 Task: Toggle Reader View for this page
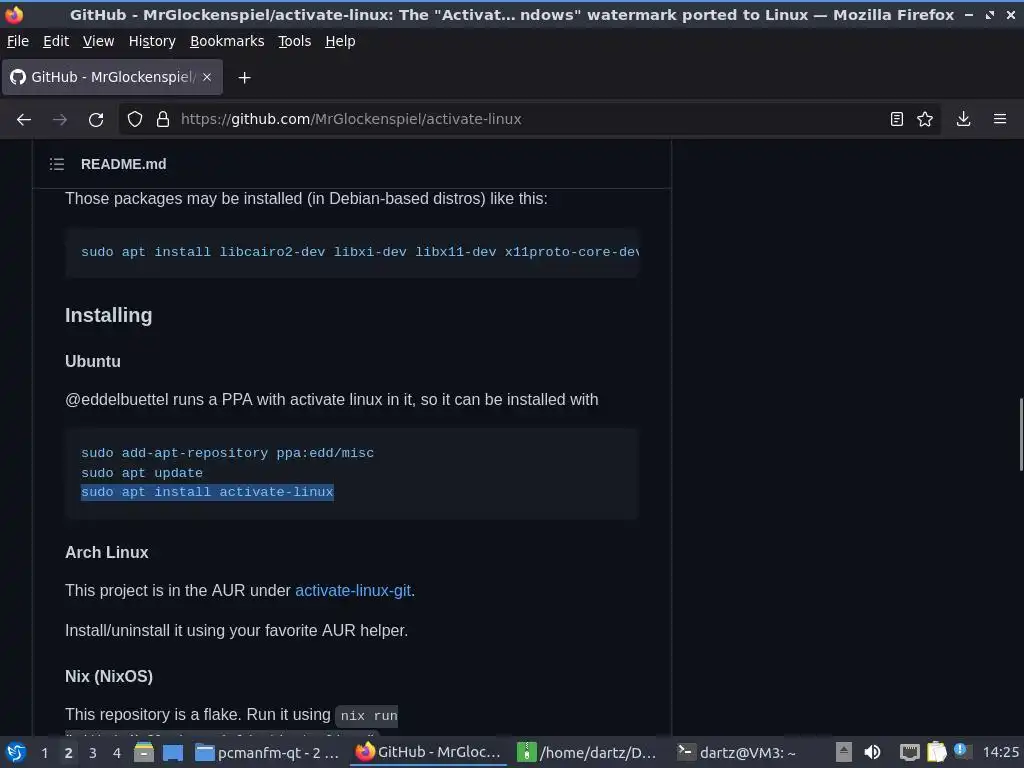click(897, 119)
